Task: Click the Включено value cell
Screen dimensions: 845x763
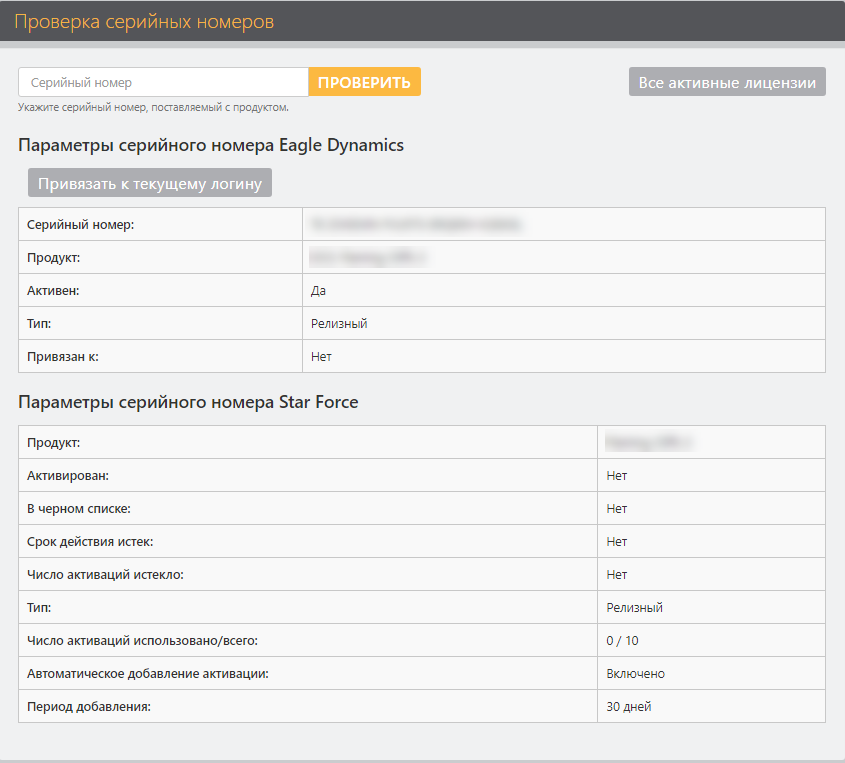Action: pyautogui.click(x=635, y=674)
